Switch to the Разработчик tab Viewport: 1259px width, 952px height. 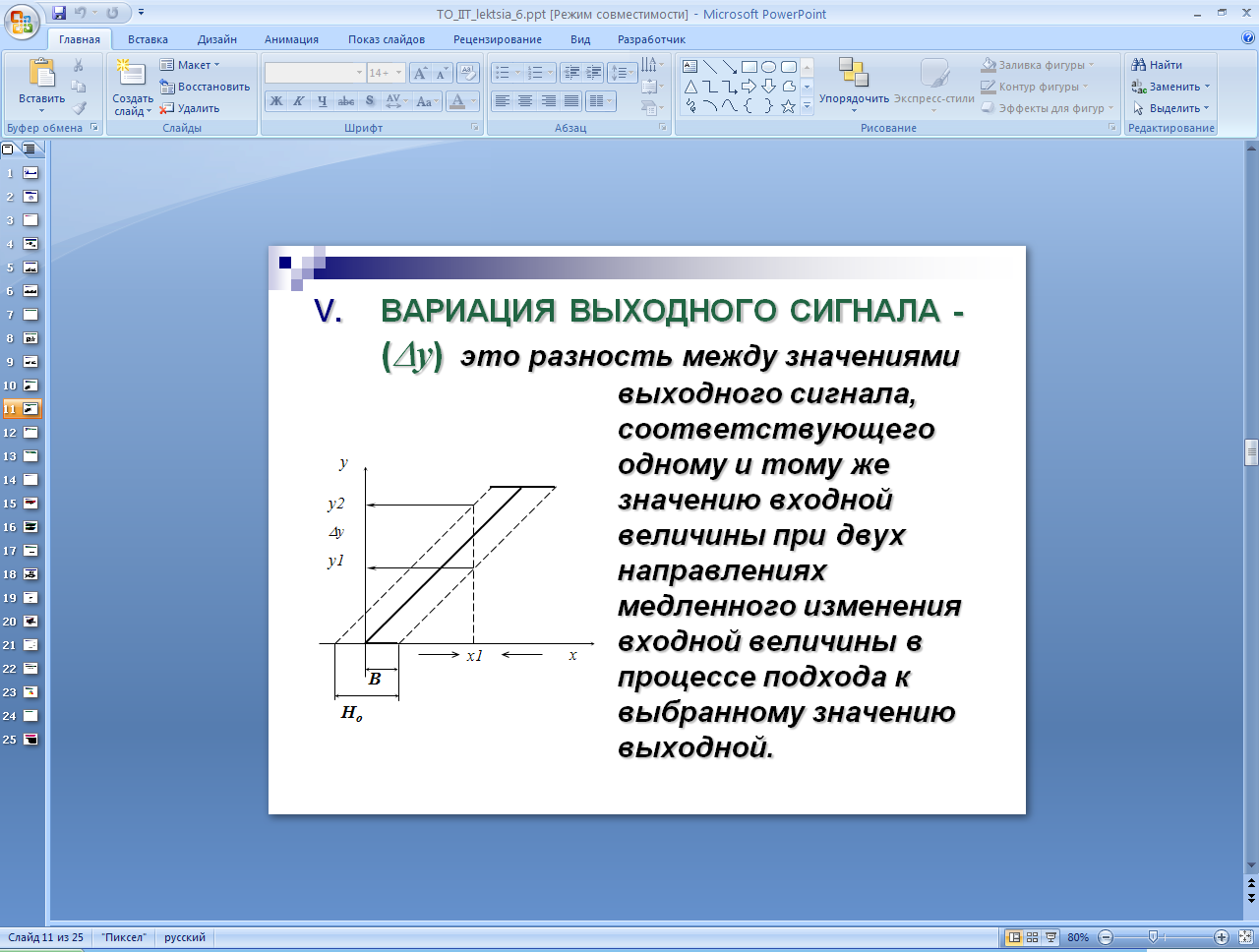[x=651, y=39]
